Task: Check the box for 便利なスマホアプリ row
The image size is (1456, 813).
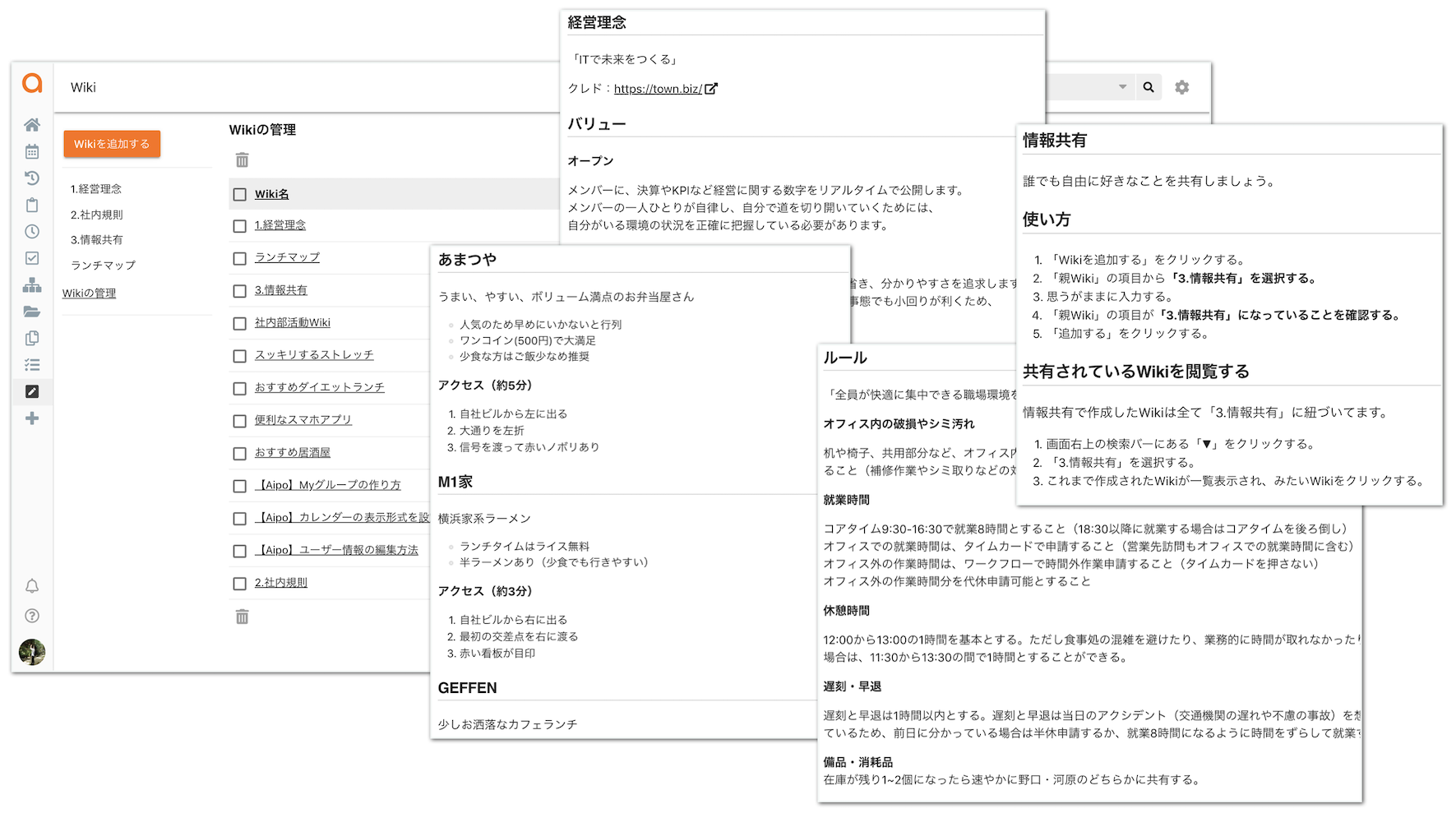Action: click(240, 421)
